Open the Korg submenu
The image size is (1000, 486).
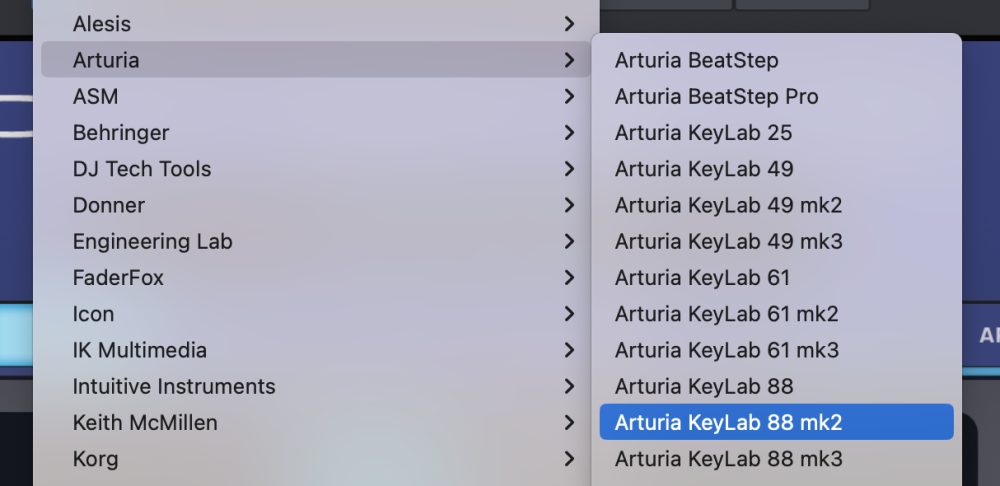(96, 459)
